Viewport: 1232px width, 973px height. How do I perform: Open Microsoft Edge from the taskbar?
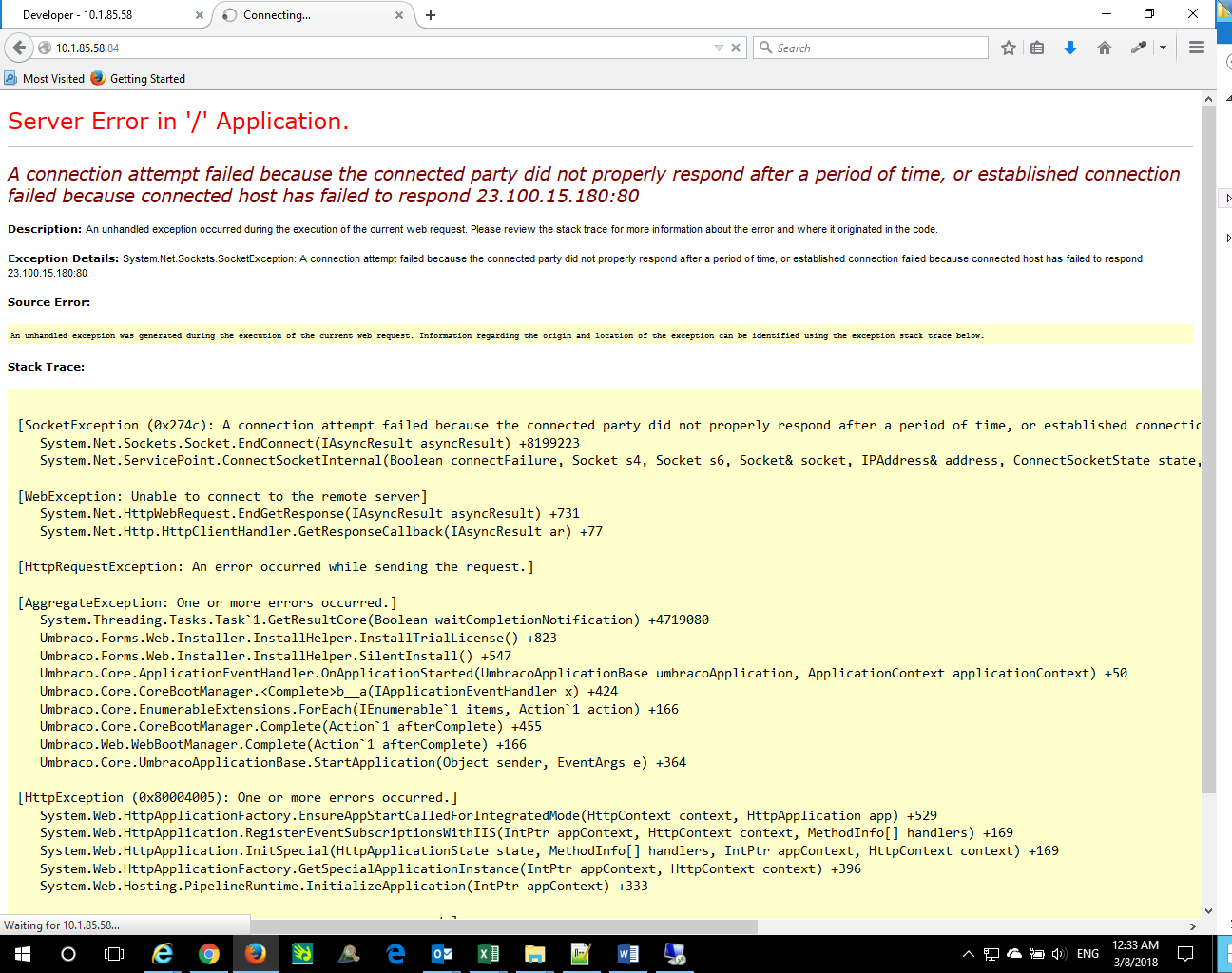tap(395, 954)
